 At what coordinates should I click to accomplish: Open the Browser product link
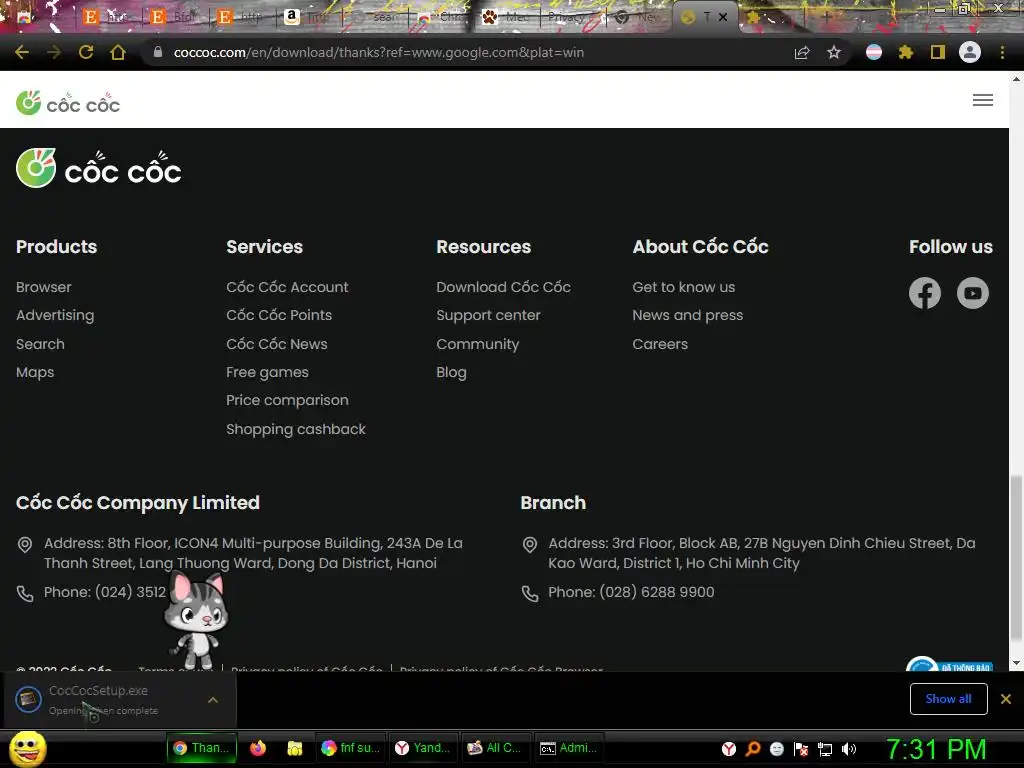pos(44,287)
